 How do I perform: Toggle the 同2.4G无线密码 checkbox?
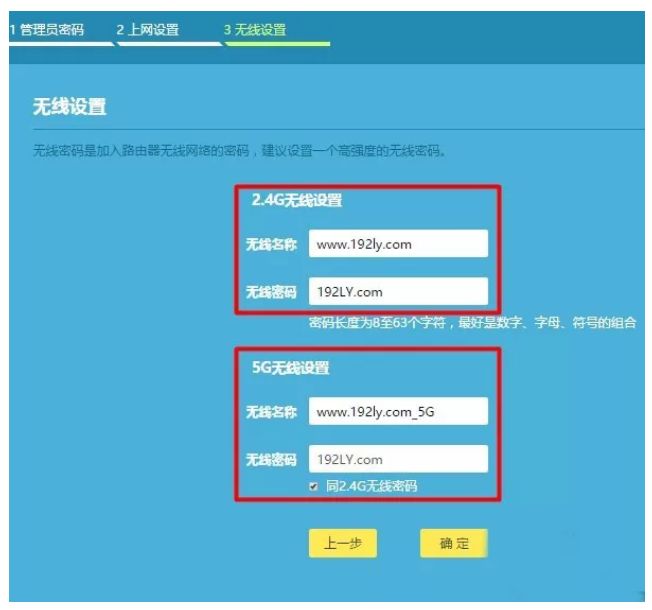[315, 486]
